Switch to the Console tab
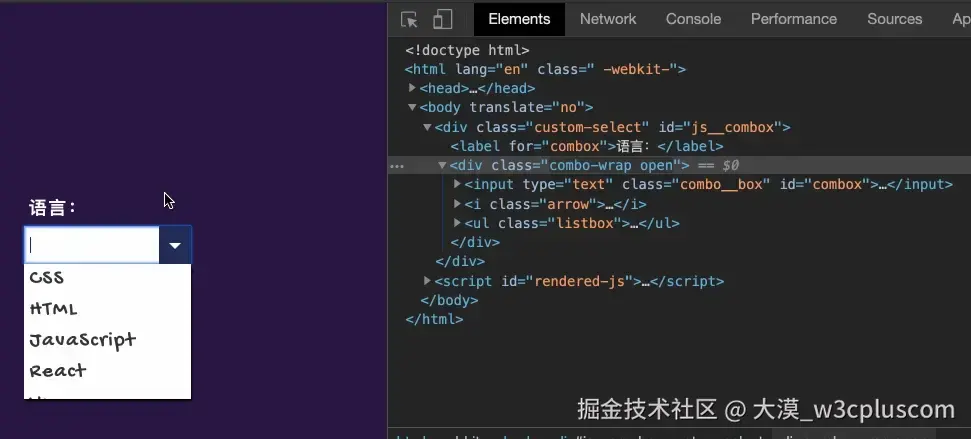Viewport: 971px width, 439px height. pos(693,19)
